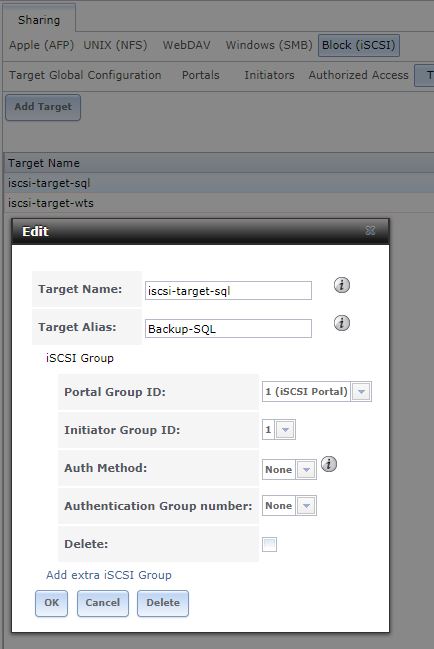Open the UNIX (NFS) sharing tab

point(115,45)
